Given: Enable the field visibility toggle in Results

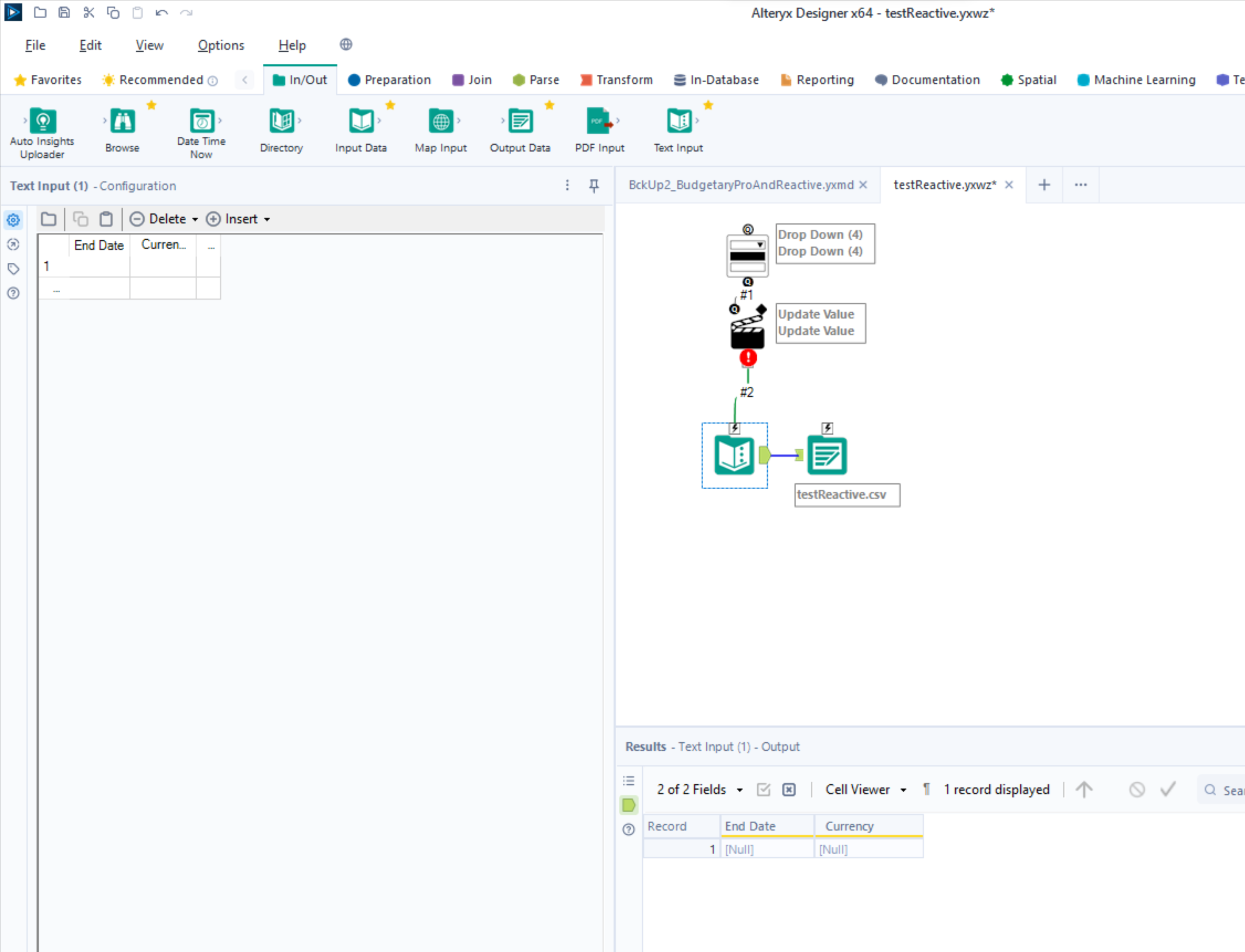Looking at the screenshot, I should pos(762,790).
